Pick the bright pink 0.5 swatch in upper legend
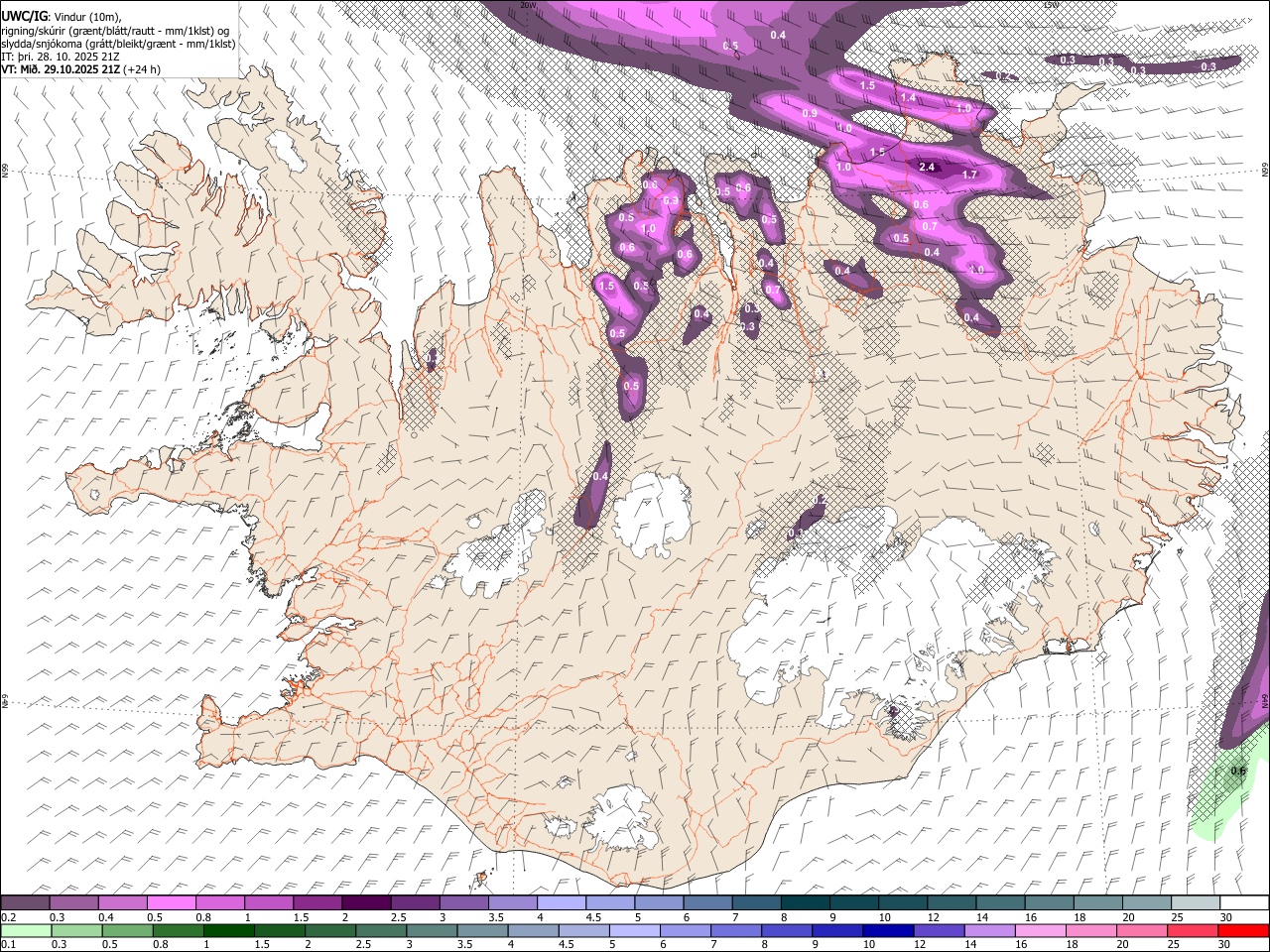The image size is (1270, 952). pyautogui.click(x=173, y=903)
